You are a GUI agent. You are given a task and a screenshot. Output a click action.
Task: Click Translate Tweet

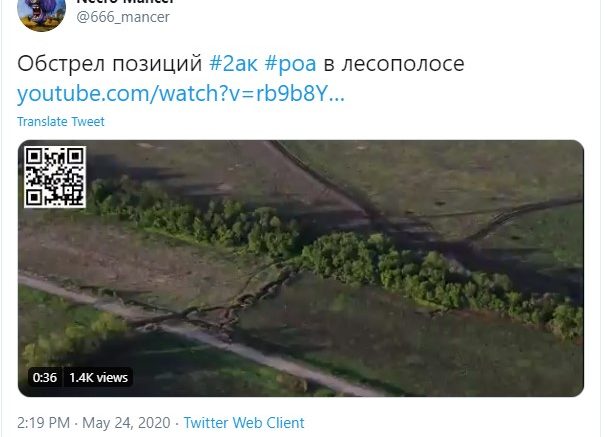click(x=61, y=121)
